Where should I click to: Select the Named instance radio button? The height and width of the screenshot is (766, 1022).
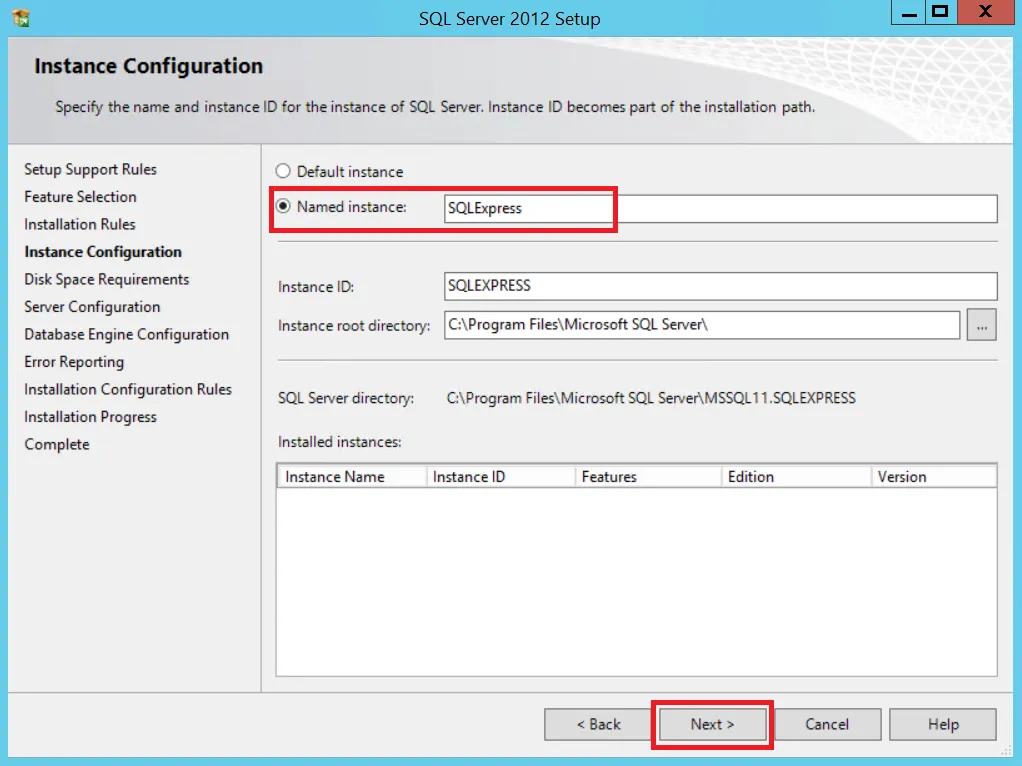[282, 206]
